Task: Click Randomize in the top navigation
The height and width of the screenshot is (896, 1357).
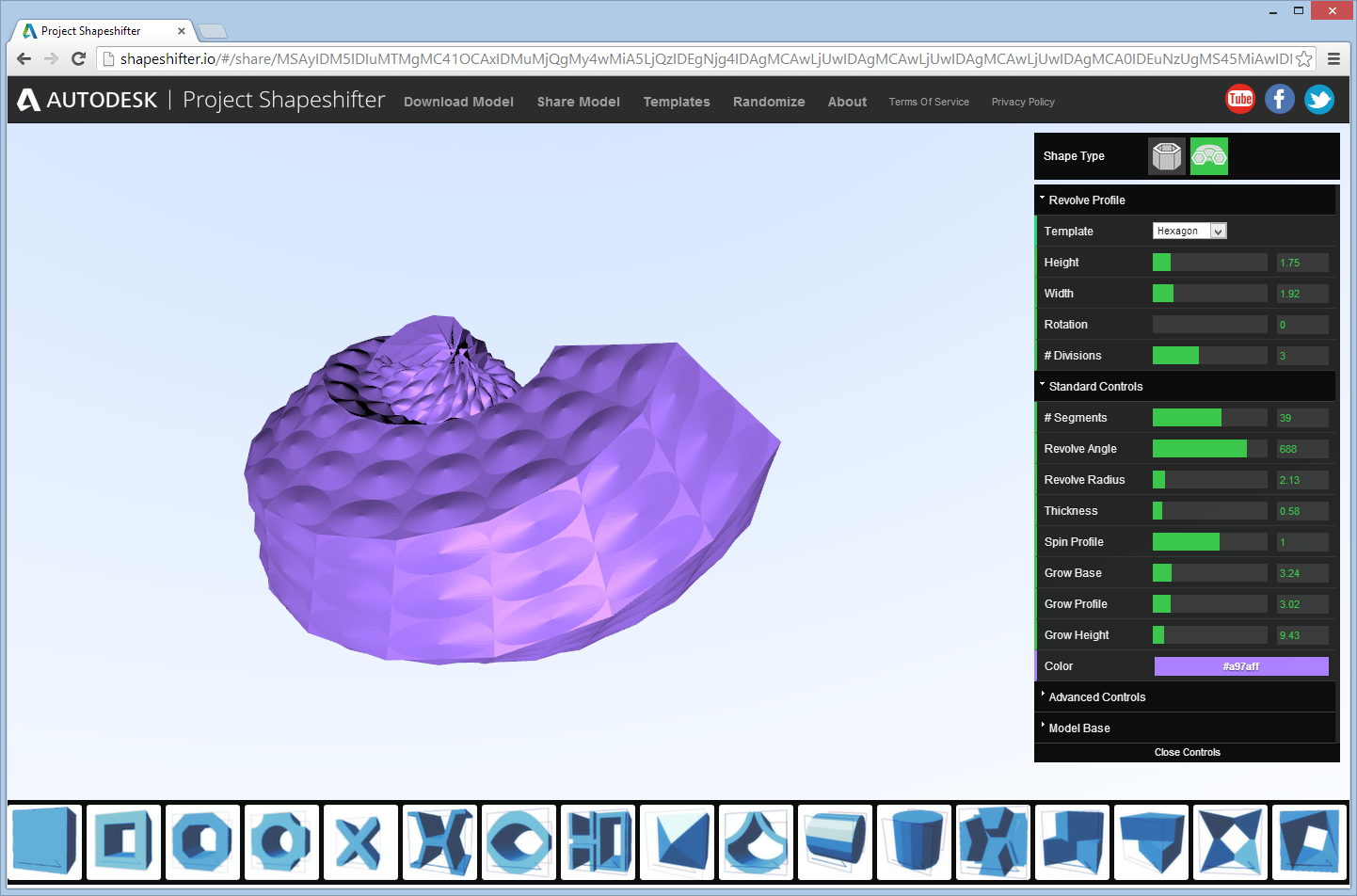Action: pos(769,102)
